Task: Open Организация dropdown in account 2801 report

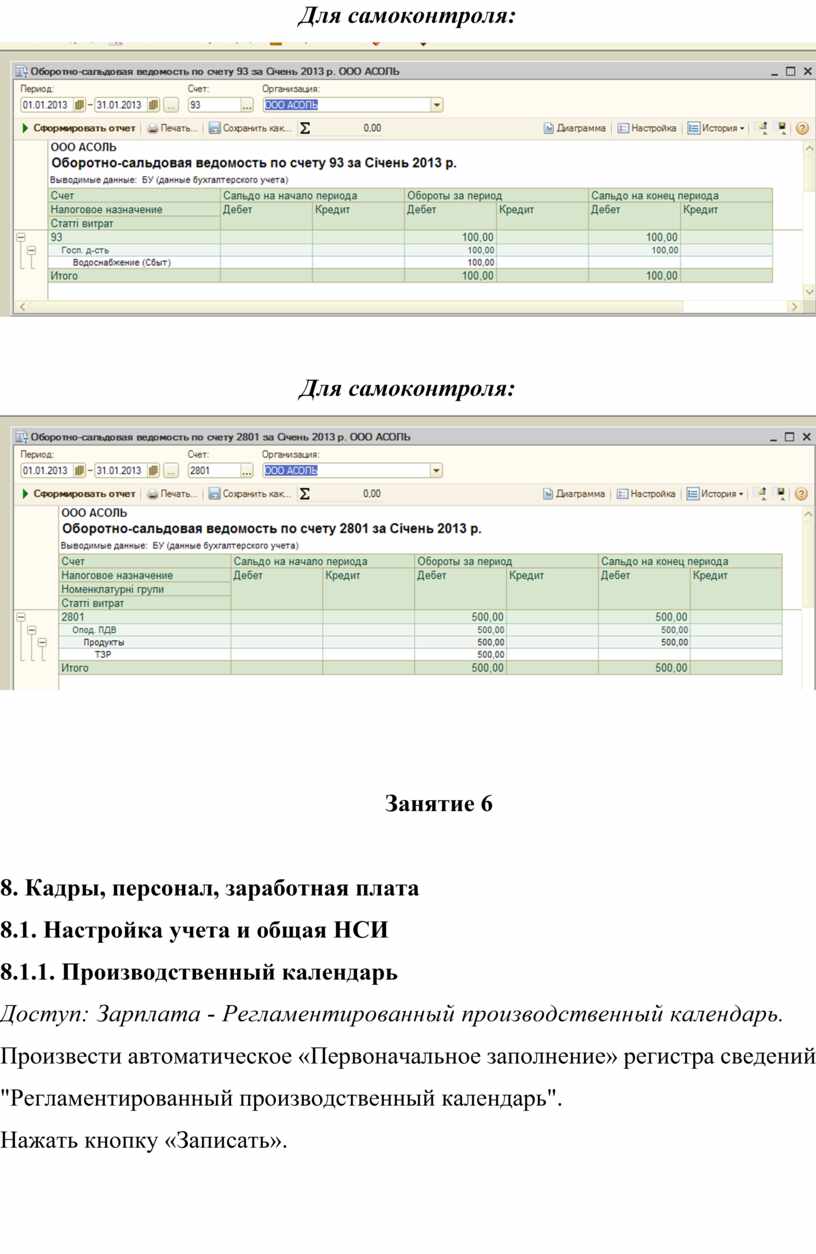Action: click(x=436, y=470)
